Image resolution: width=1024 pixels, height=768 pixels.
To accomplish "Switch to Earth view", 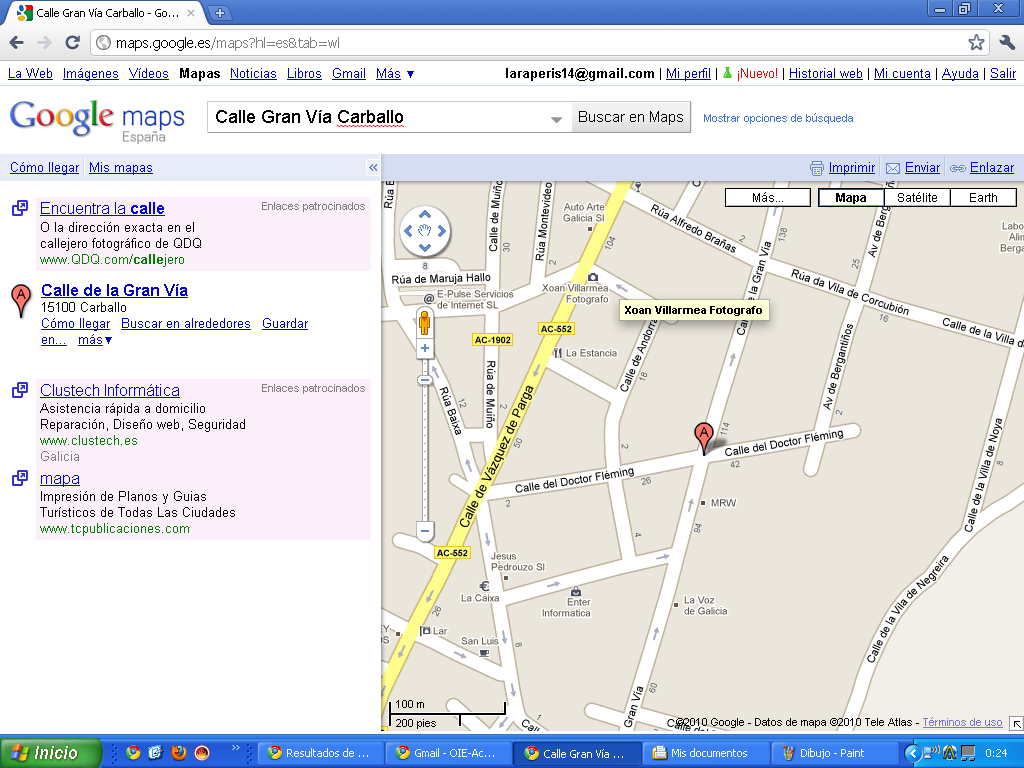I will tap(983, 197).
